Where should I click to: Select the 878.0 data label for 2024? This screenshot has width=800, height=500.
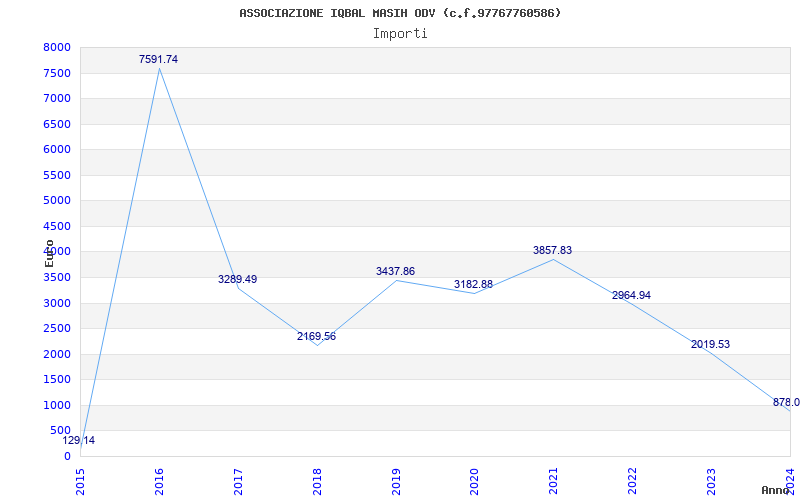pyautogui.click(x=786, y=402)
